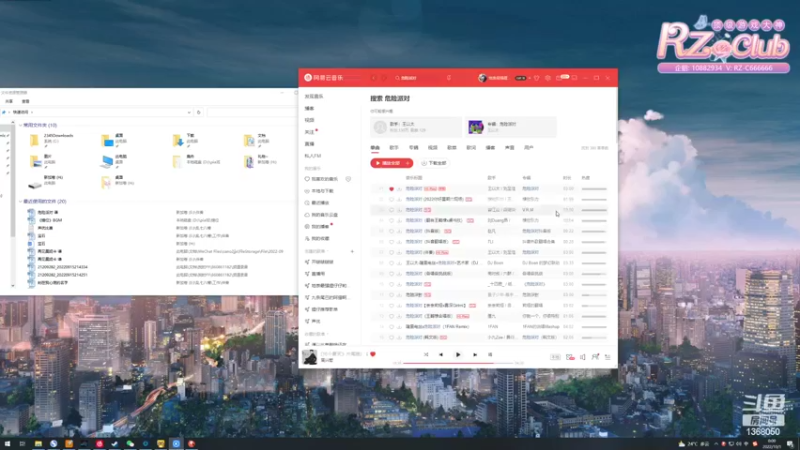Switch to the 歌词 lyrics tab

pyautogui.click(x=471, y=147)
